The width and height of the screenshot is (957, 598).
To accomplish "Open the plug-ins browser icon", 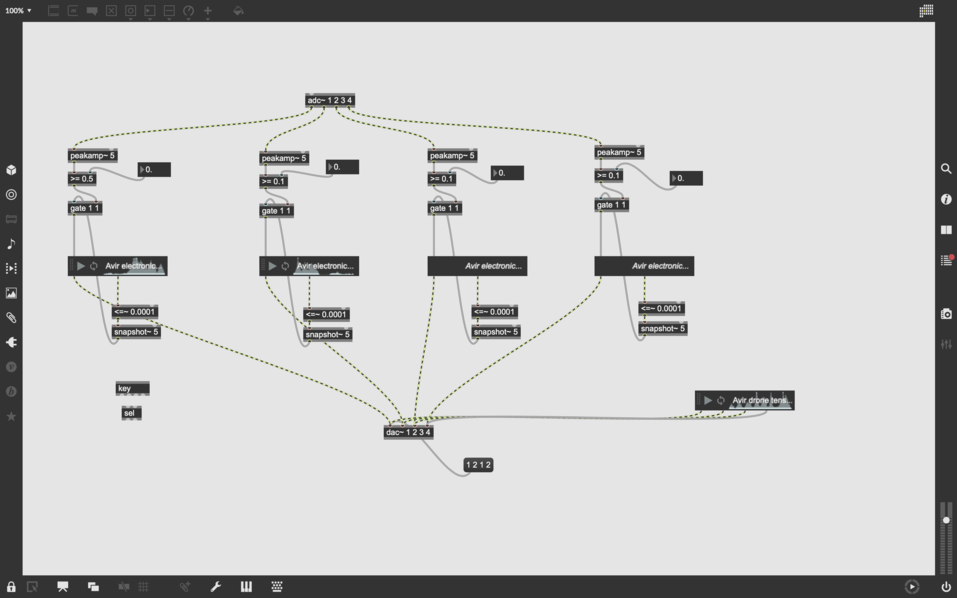I will tap(11, 342).
